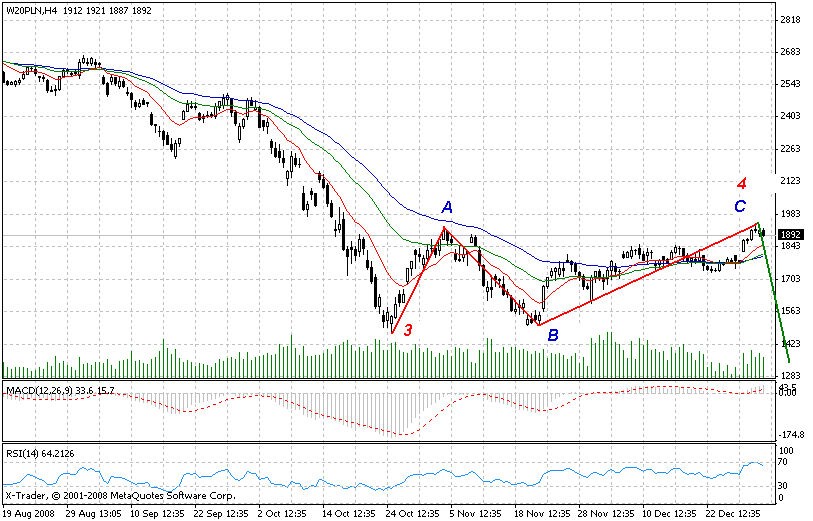Click the RSI scale value 70
Screen dimensions: 813x521
coord(783,462)
